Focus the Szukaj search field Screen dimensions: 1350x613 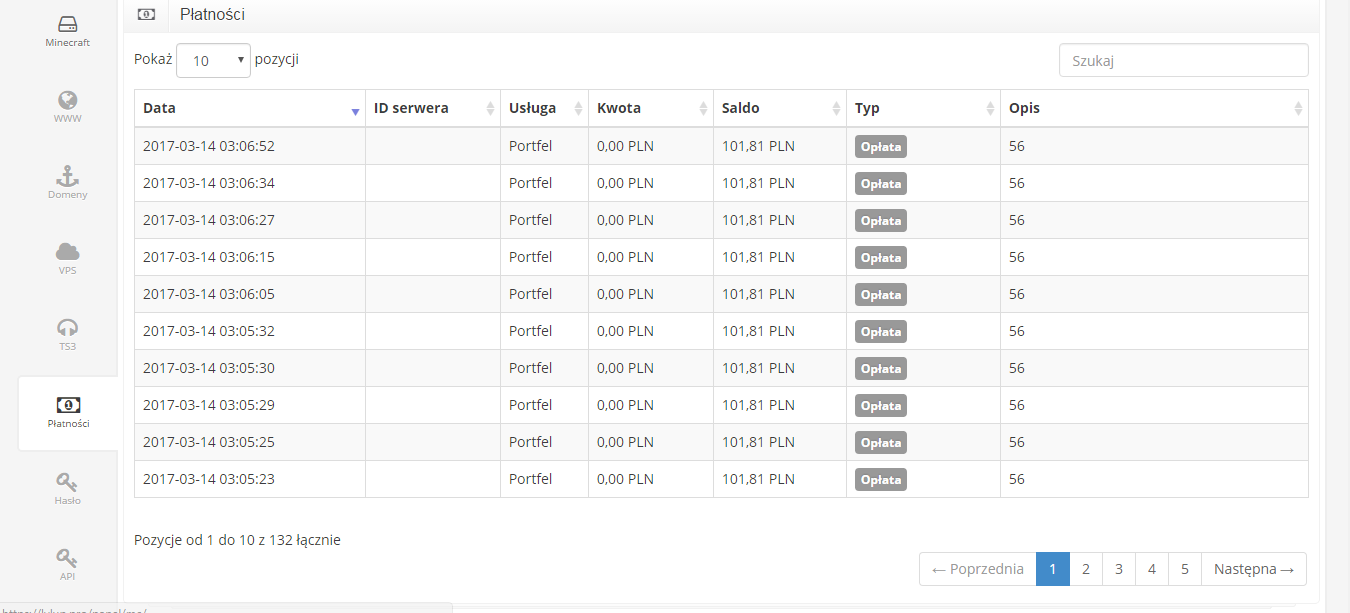click(x=1183, y=60)
